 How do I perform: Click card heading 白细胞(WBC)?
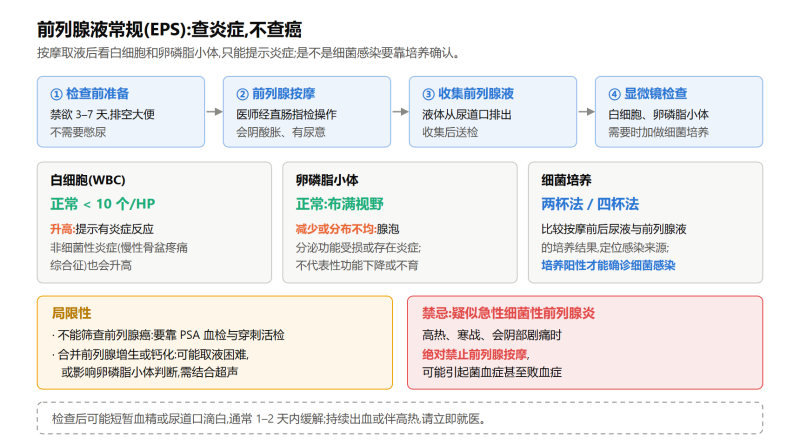click(x=88, y=180)
